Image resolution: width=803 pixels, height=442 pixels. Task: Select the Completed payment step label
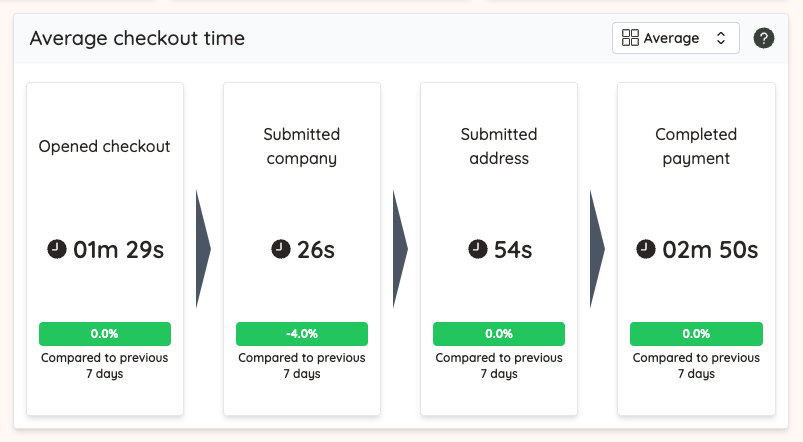pyautogui.click(x=696, y=146)
